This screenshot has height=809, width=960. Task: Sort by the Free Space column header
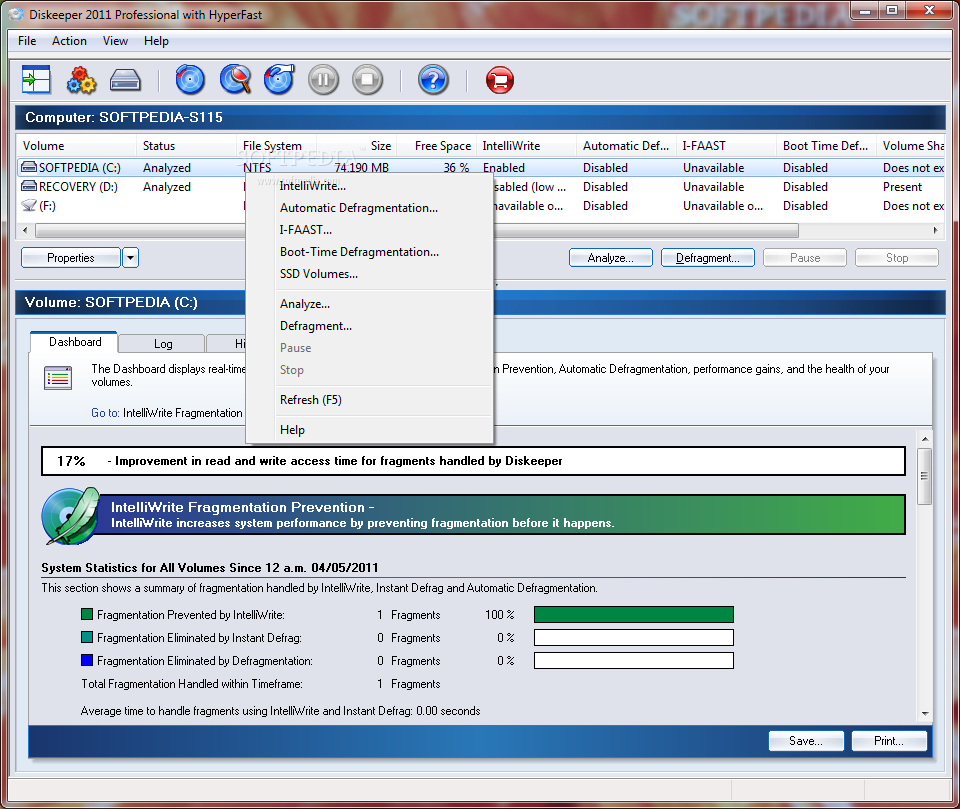(437, 146)
